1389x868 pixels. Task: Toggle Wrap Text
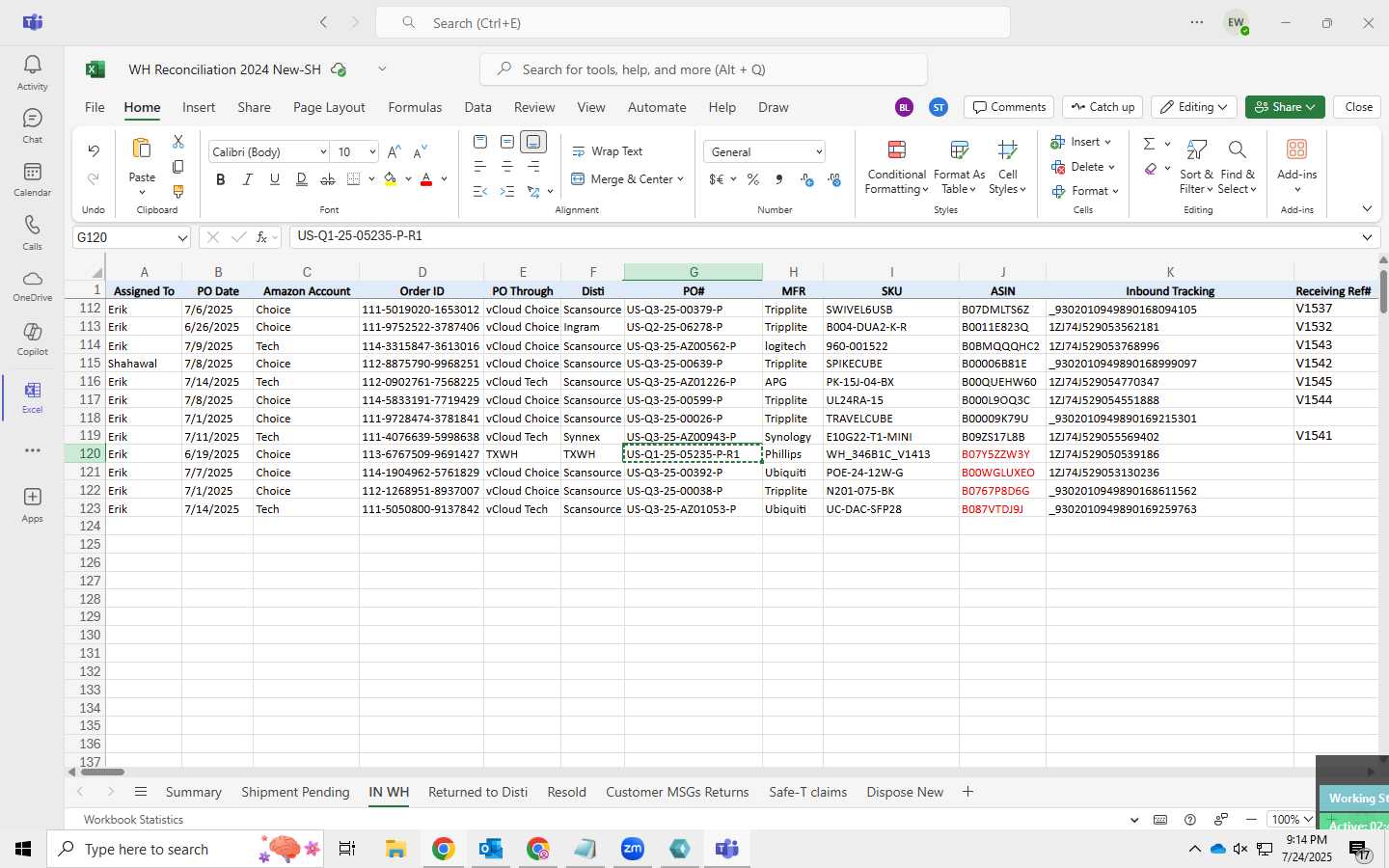(608, 151)
